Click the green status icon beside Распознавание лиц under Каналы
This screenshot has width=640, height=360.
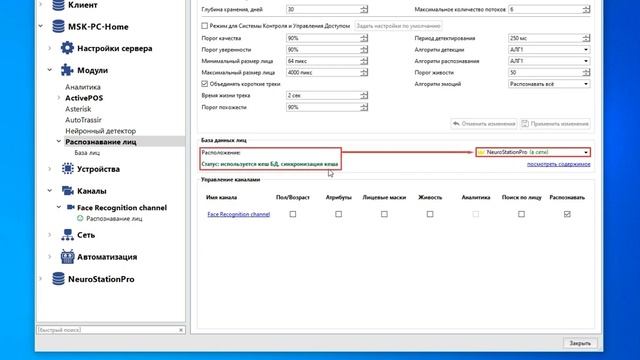point(80,218)
